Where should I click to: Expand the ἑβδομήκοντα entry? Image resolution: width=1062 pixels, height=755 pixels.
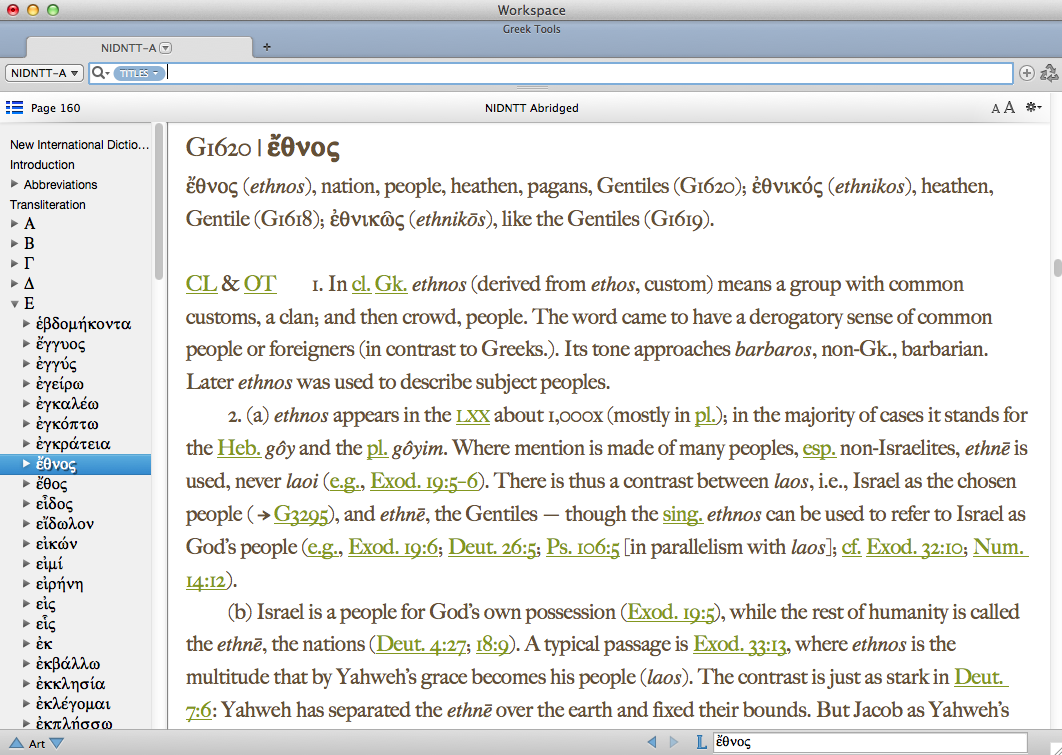[26, 324]
